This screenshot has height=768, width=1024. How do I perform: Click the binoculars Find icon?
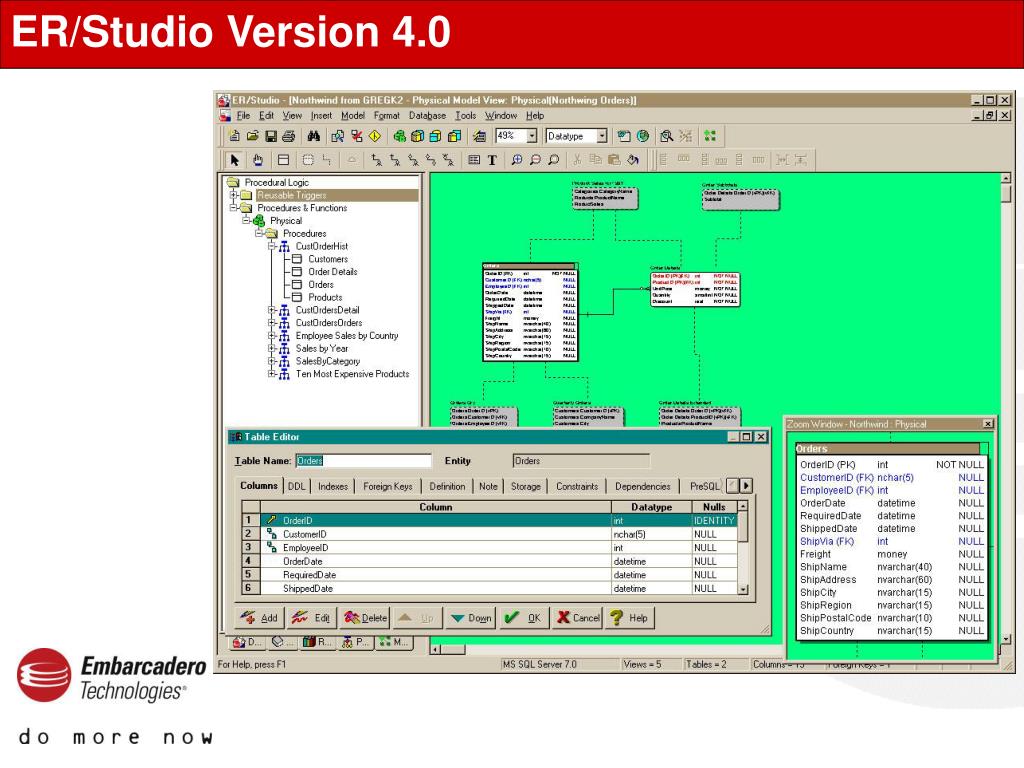pyautogui.click(x=314, y=136)
